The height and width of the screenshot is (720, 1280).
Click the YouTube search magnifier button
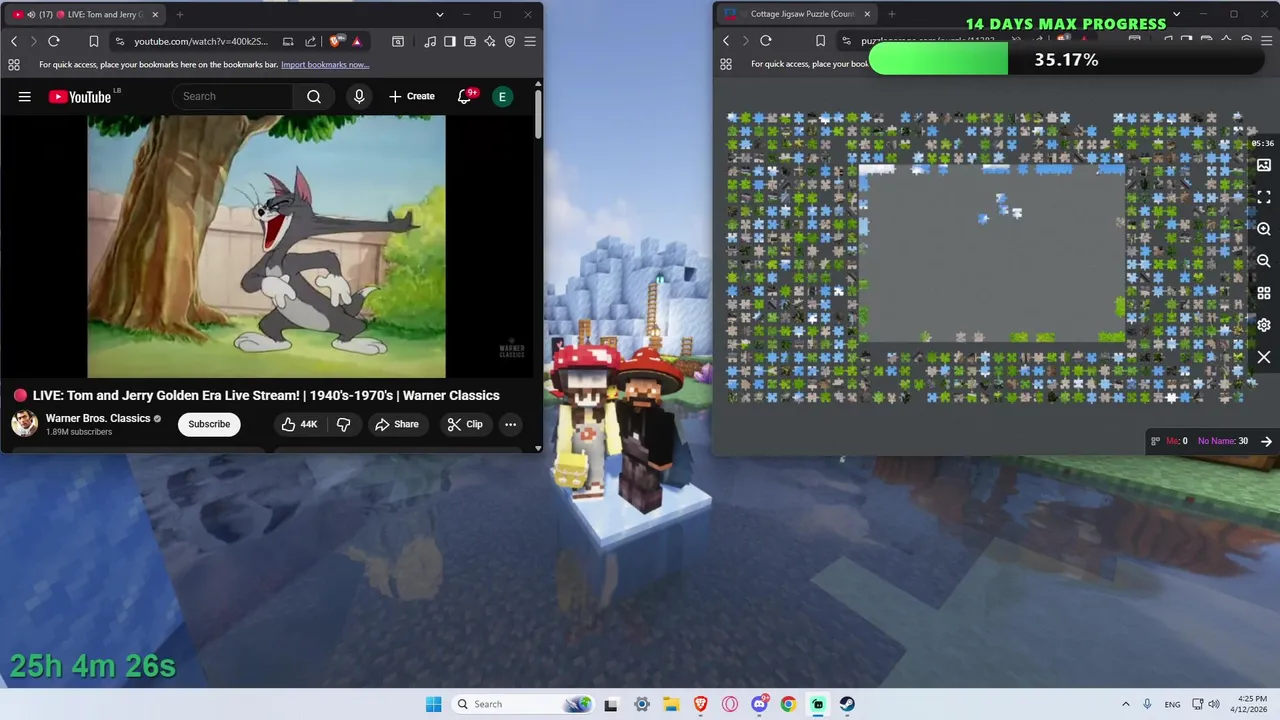pos(314,96)
